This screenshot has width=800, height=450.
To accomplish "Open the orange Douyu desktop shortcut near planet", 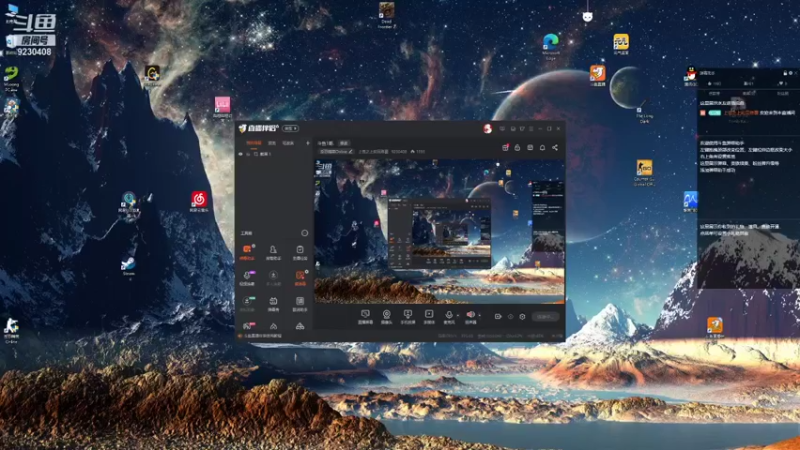I will 597,74.
